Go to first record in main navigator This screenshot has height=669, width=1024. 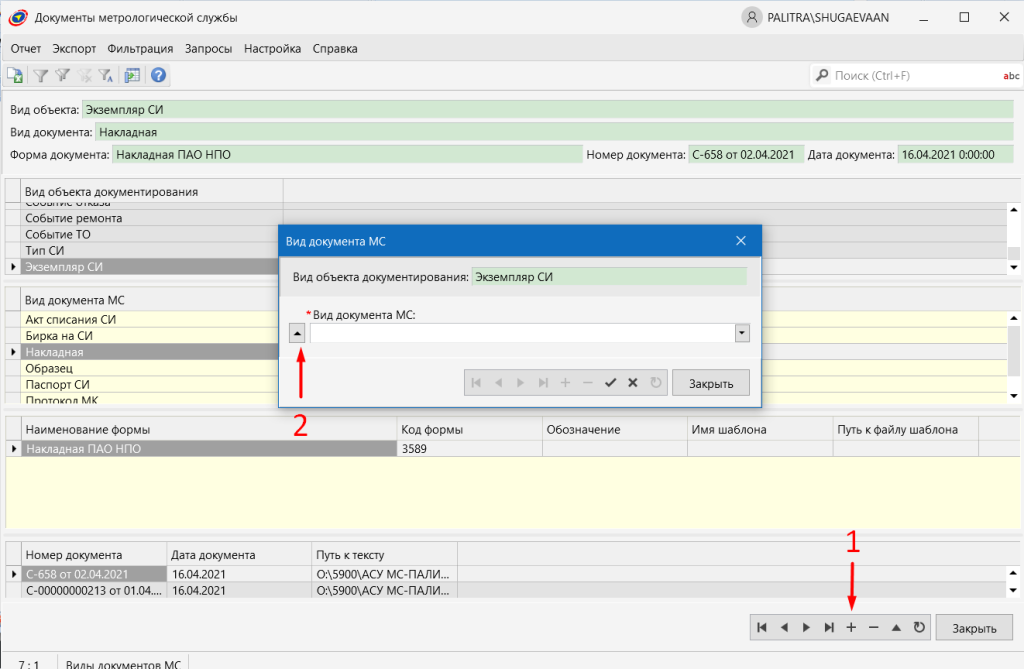(x=761, y=627)
